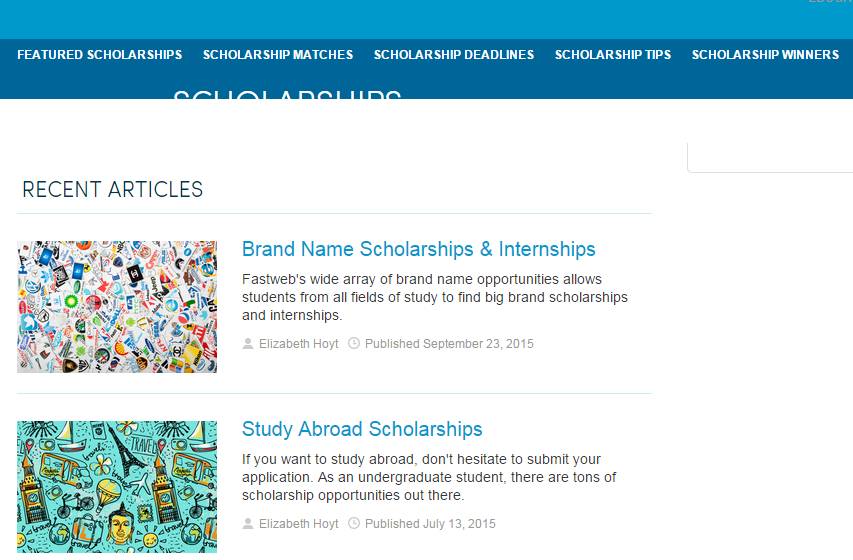Go to Scholarship Matches tab
Viewport: 853px width, 560px height.
277,55
